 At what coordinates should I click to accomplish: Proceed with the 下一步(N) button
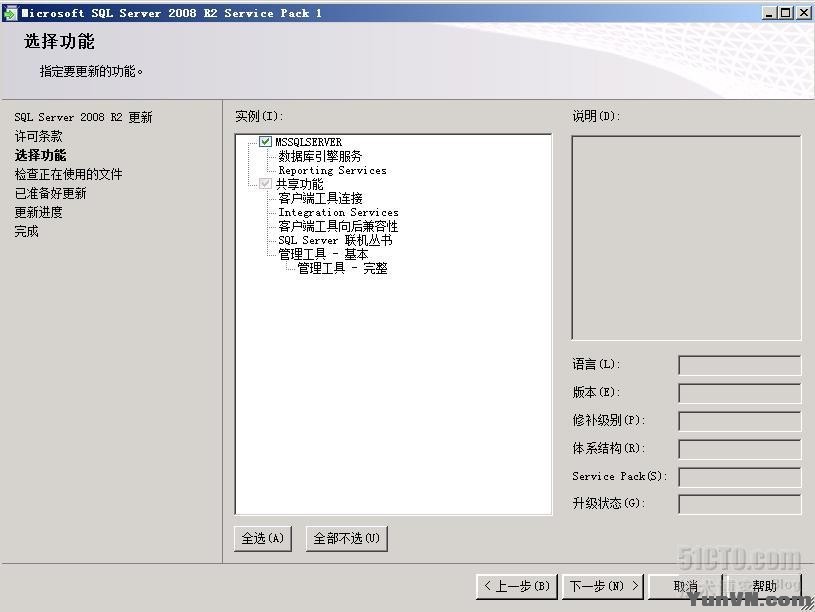[x=603, y=587]
